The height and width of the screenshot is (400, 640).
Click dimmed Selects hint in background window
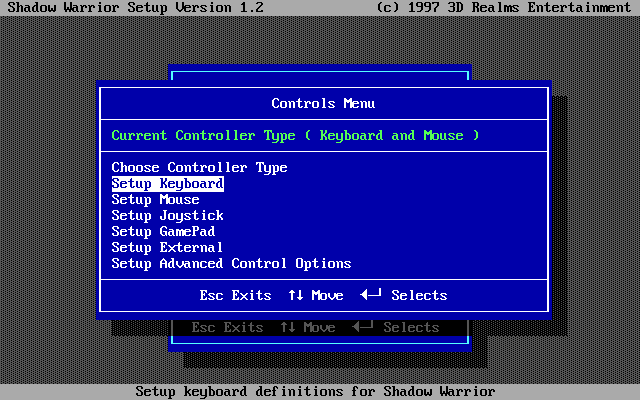396,327
